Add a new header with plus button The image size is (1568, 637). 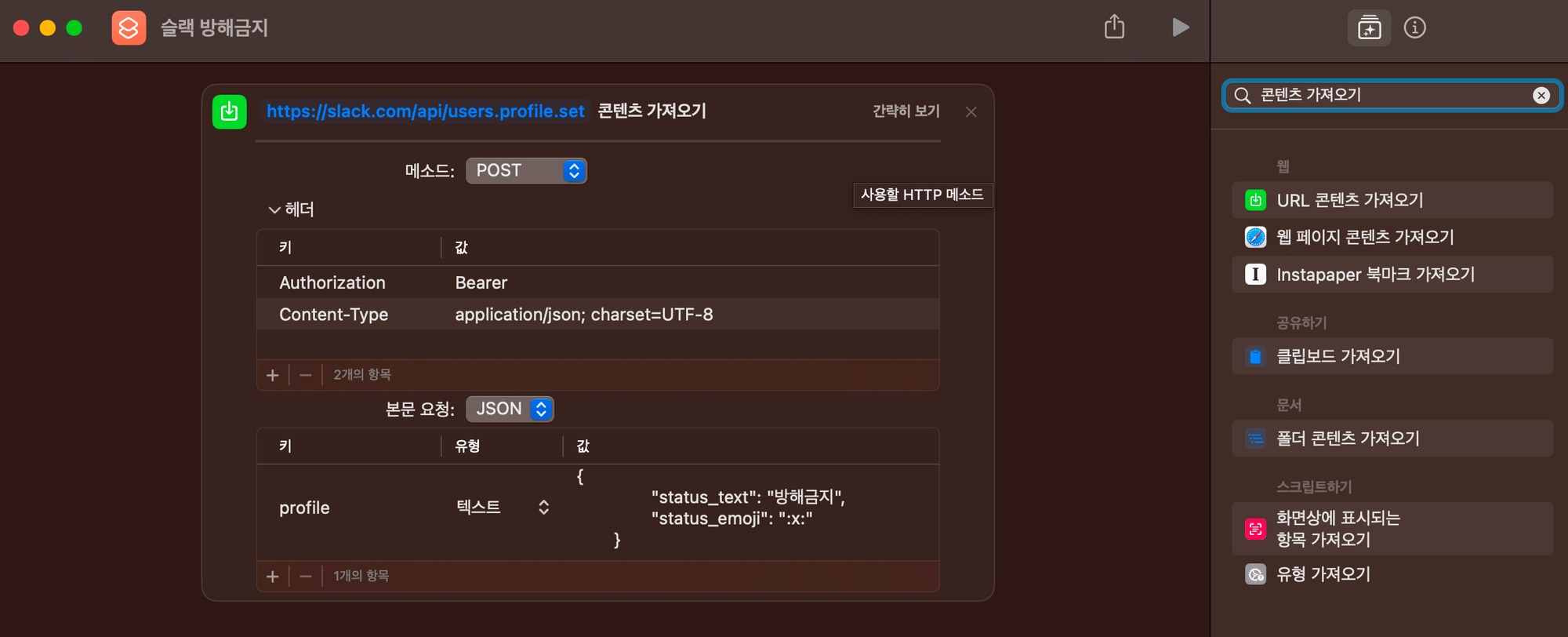tap(273, 376)
